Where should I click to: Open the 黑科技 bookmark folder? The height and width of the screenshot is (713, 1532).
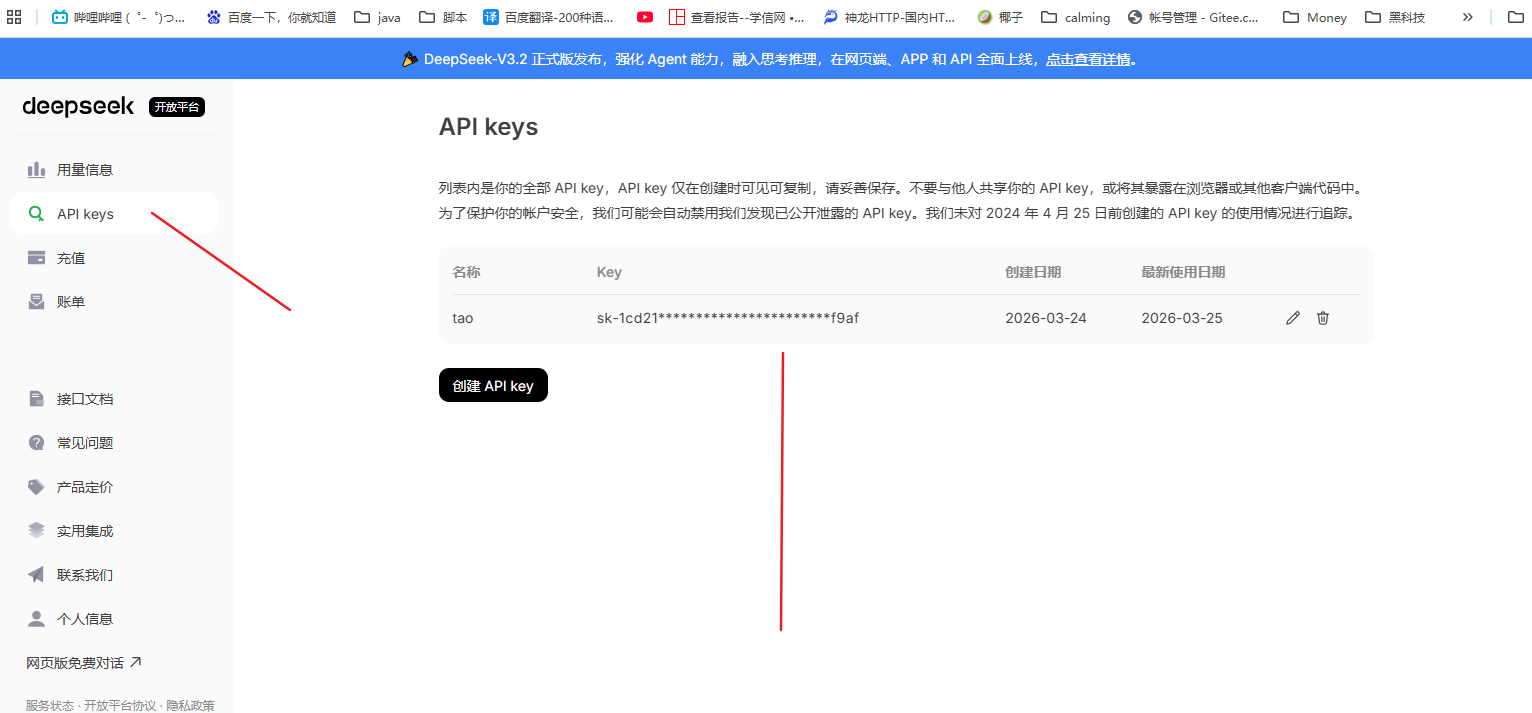point(1394,17)
